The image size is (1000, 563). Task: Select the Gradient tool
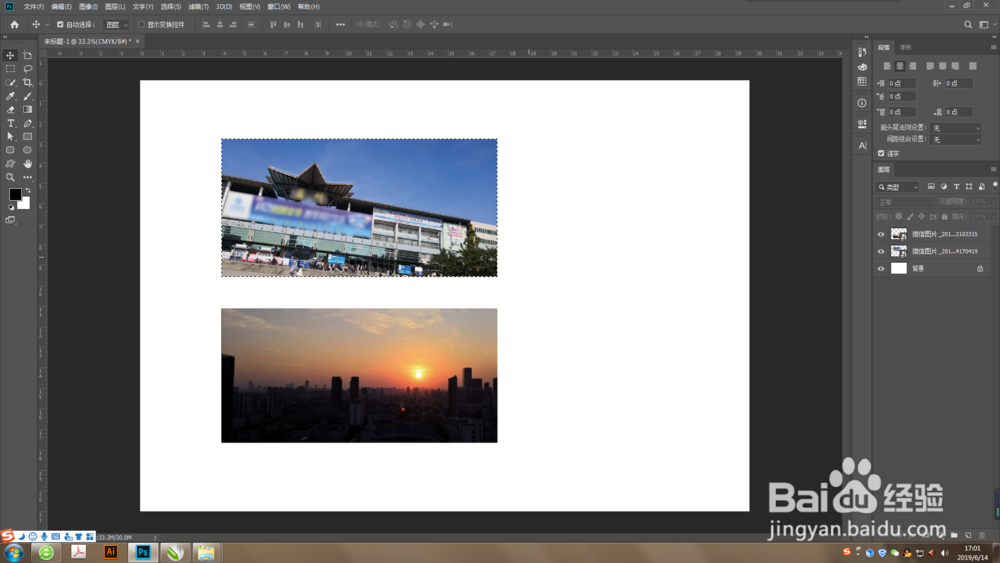tap(27, 110)
